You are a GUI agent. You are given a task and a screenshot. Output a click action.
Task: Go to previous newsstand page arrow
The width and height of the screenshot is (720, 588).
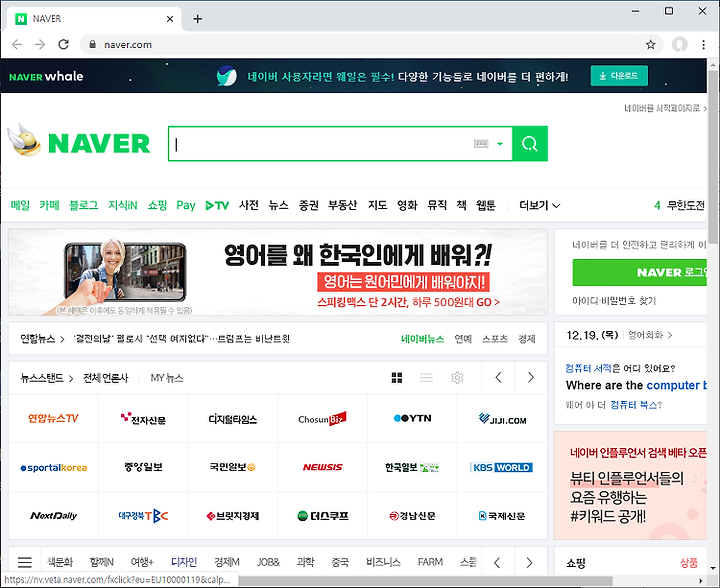point(498,377)
